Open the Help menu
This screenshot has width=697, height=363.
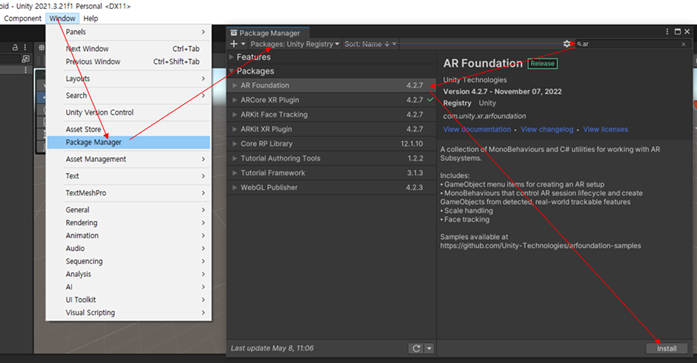click(x=90, y=18)
